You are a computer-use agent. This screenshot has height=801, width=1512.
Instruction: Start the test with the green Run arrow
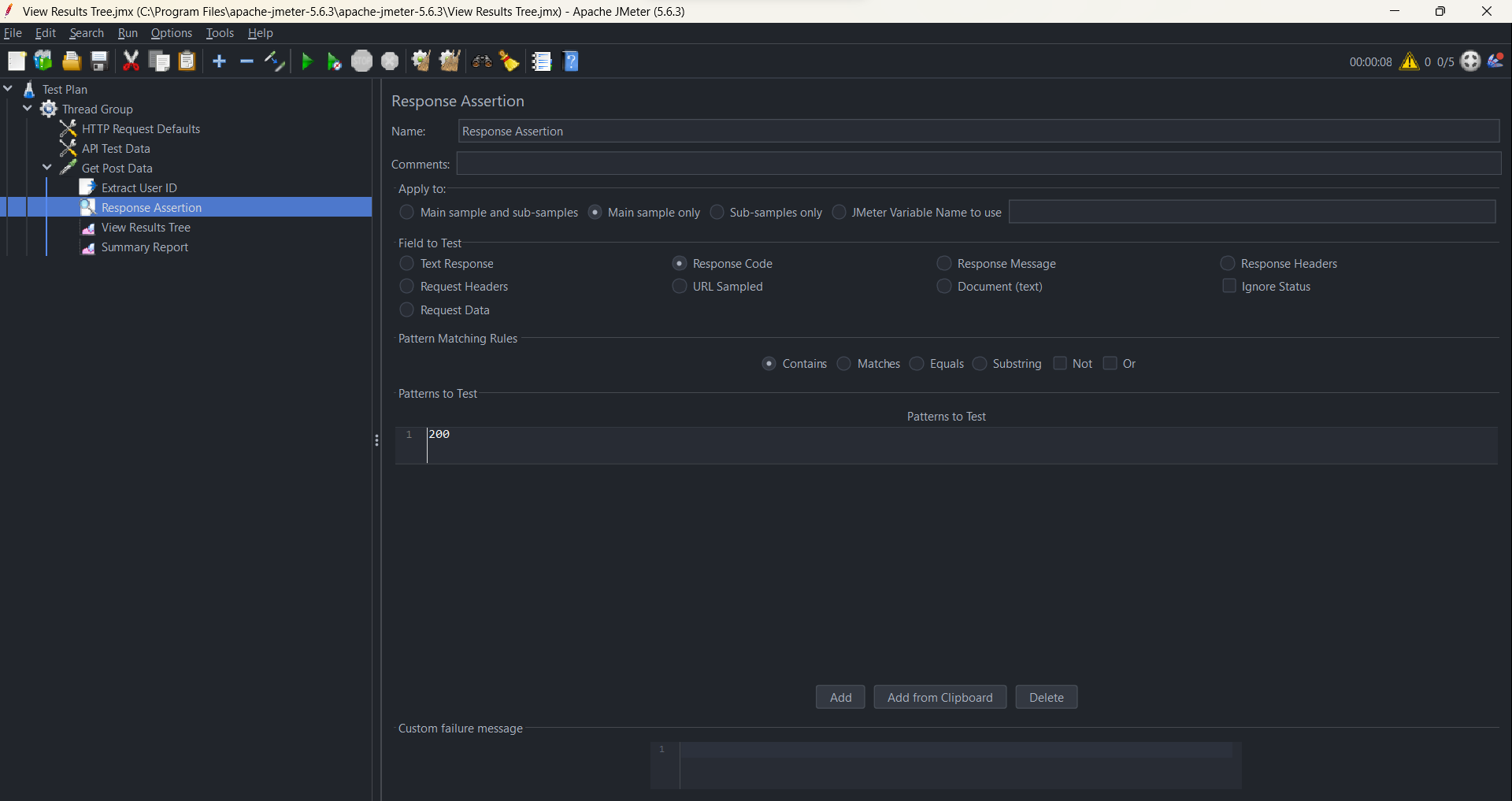[306, 61]
